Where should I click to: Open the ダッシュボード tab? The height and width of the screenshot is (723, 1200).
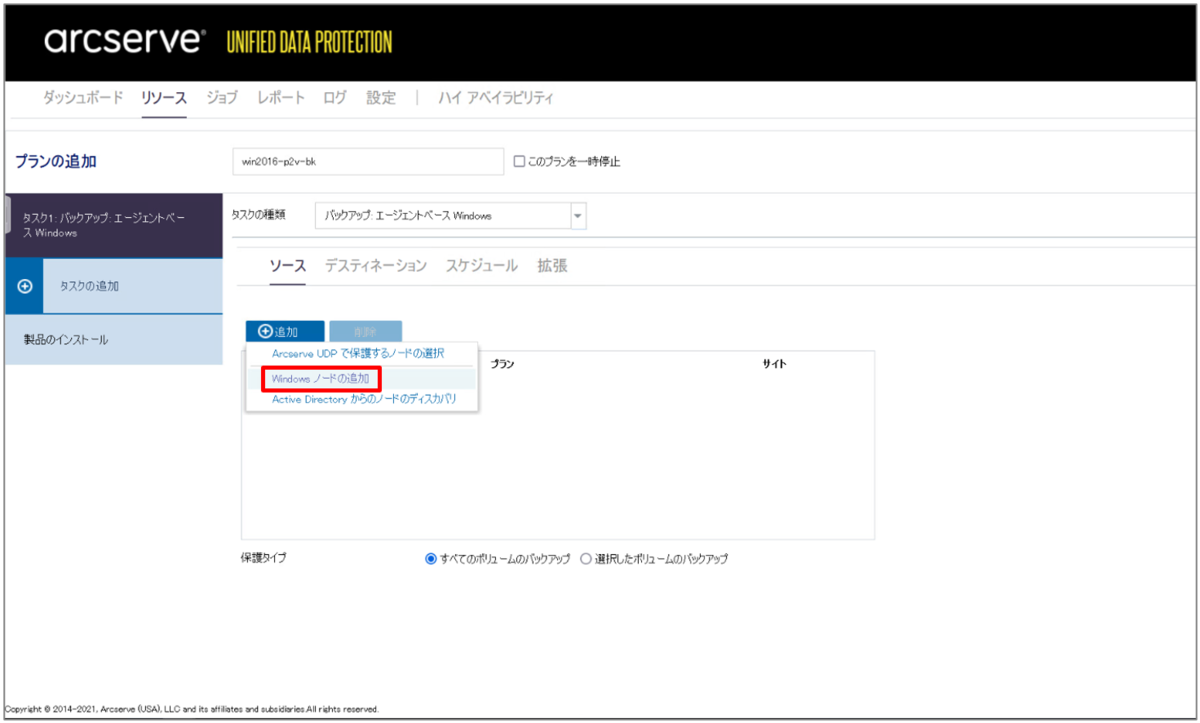[83, 98]
